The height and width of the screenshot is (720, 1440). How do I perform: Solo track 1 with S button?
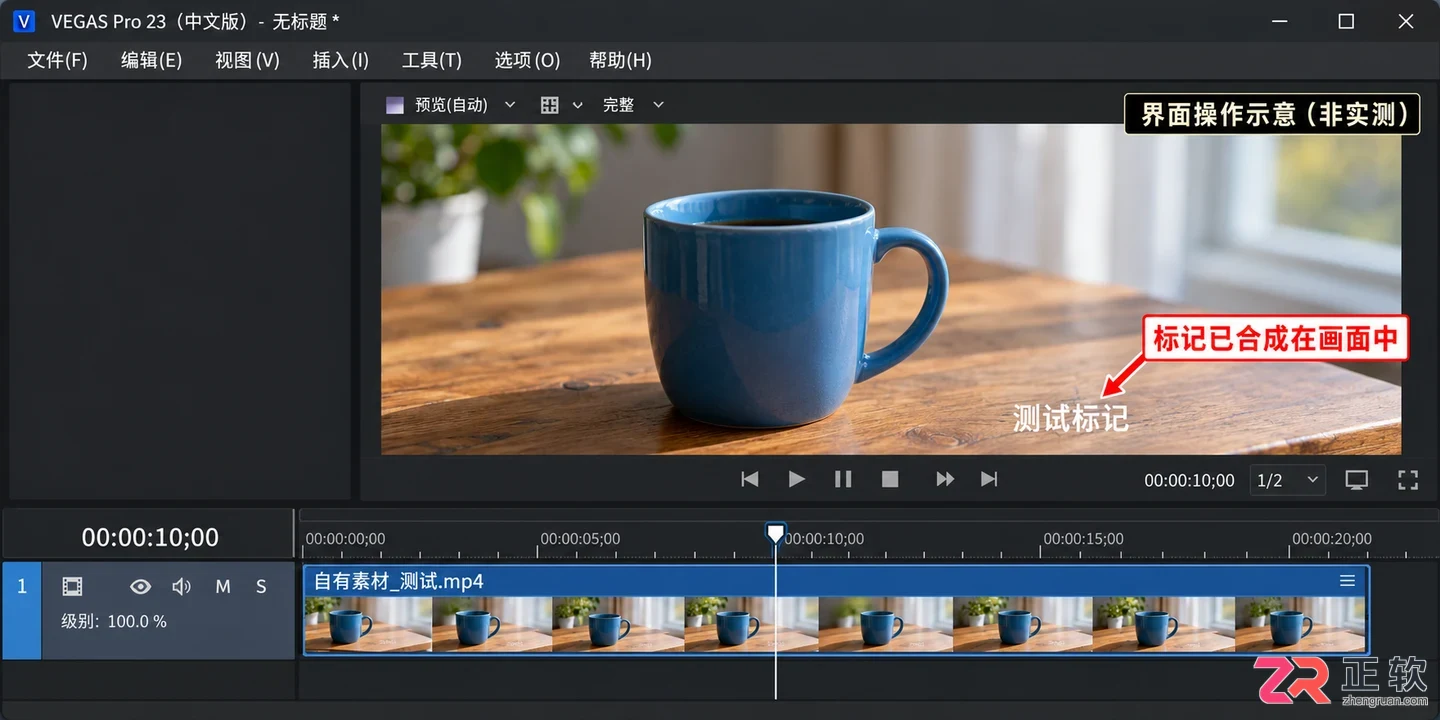point(261,587)
